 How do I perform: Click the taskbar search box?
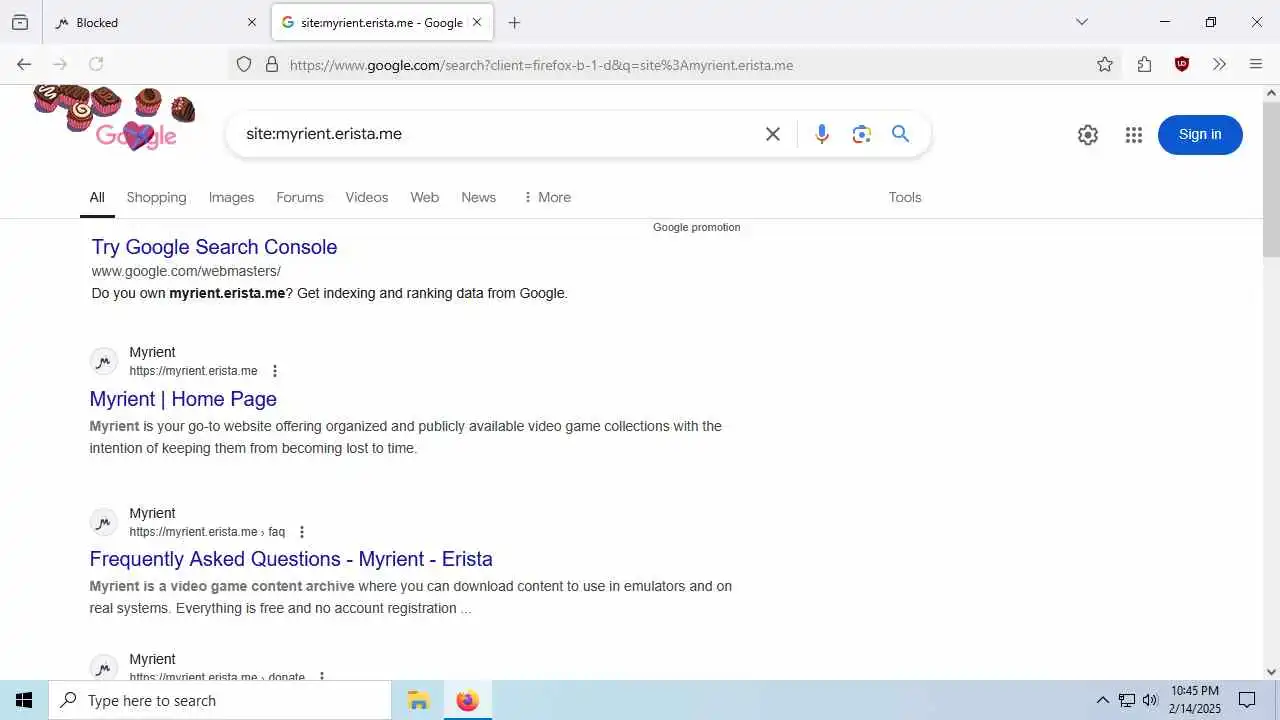(x=220, y=700)
